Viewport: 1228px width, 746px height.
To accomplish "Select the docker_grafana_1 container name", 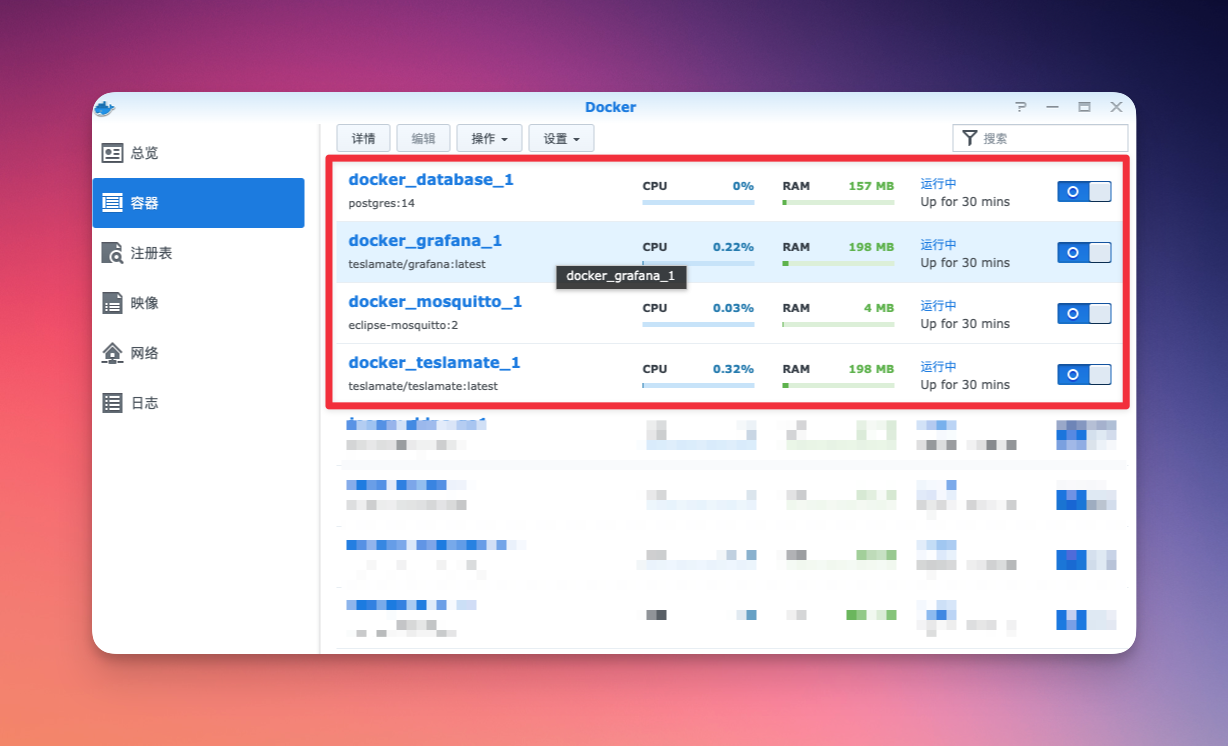I will (425, 241).
